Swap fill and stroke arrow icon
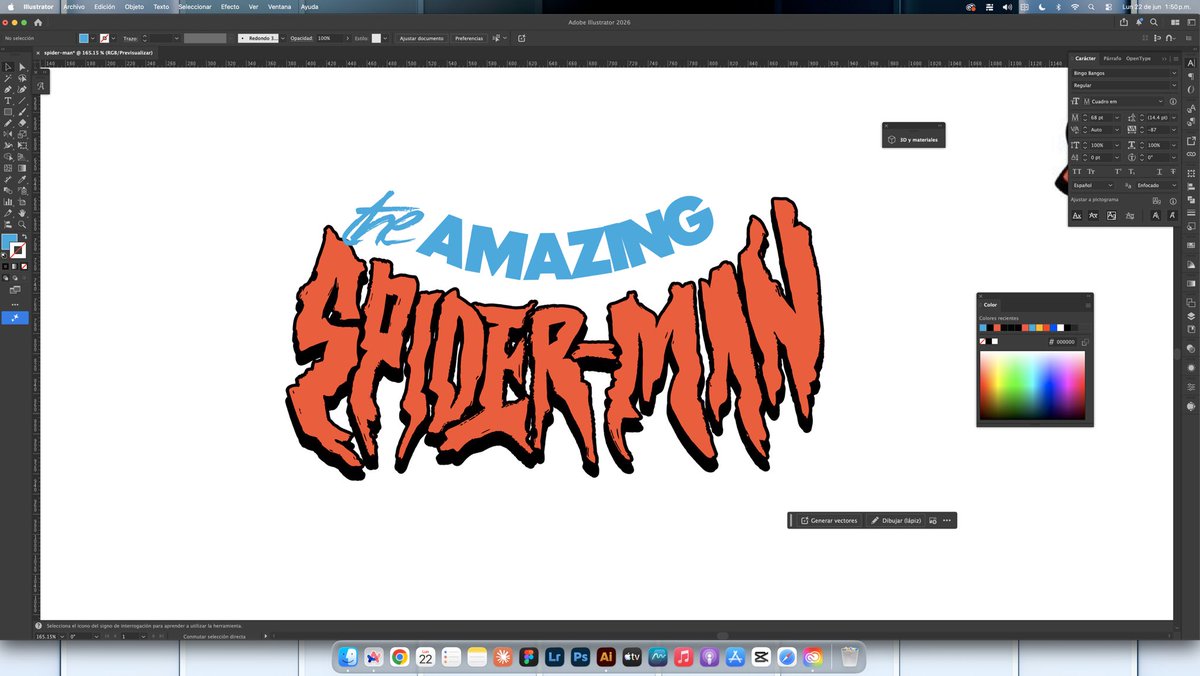Viewport: 1200px width, 676px height. [24, 236]
